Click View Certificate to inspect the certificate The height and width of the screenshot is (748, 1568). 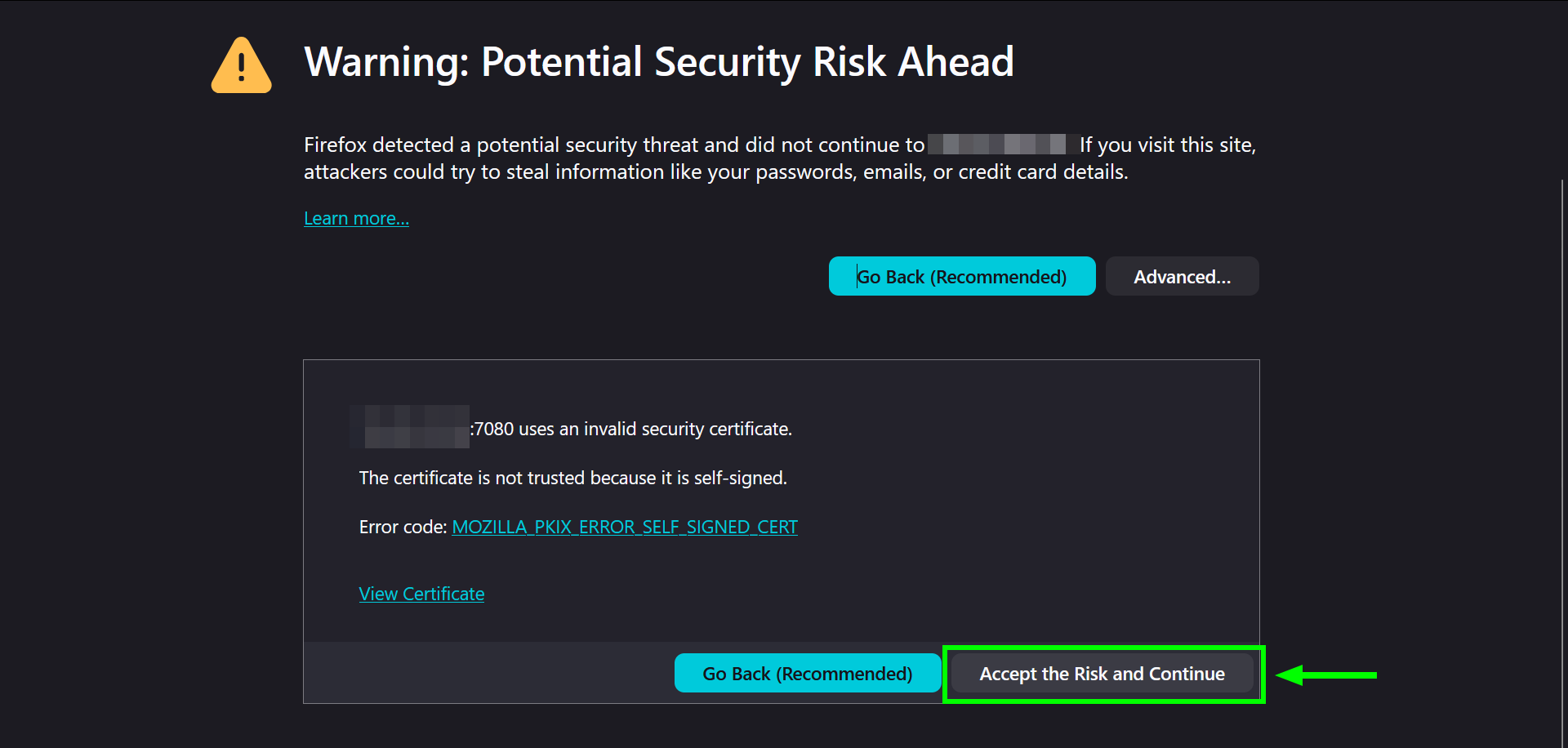421,594
